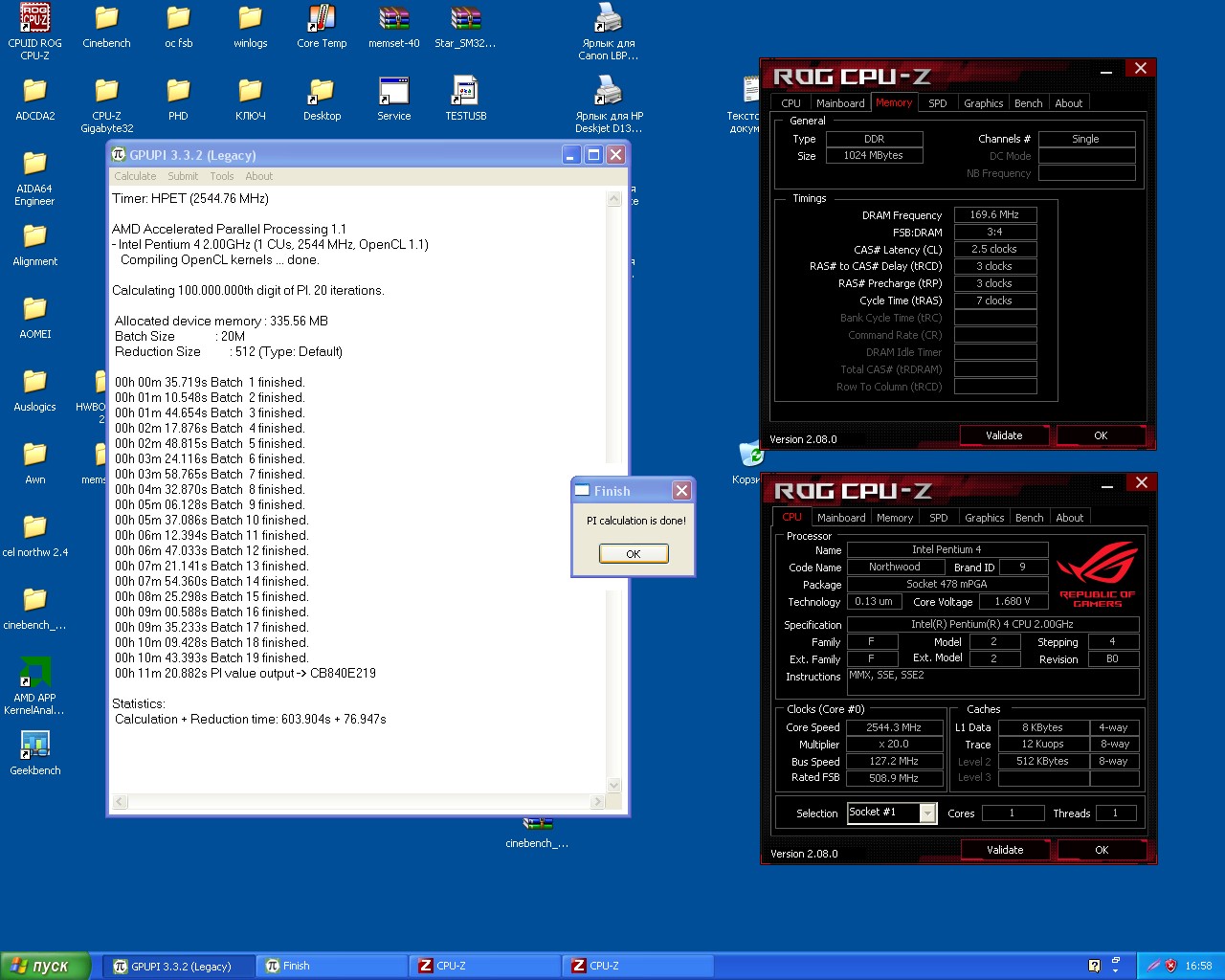This screenshot has height=980, width=1225.
Task: Click the GPUPI horizontal scrollbar right arrow
Action: click(x=597, y=801)
